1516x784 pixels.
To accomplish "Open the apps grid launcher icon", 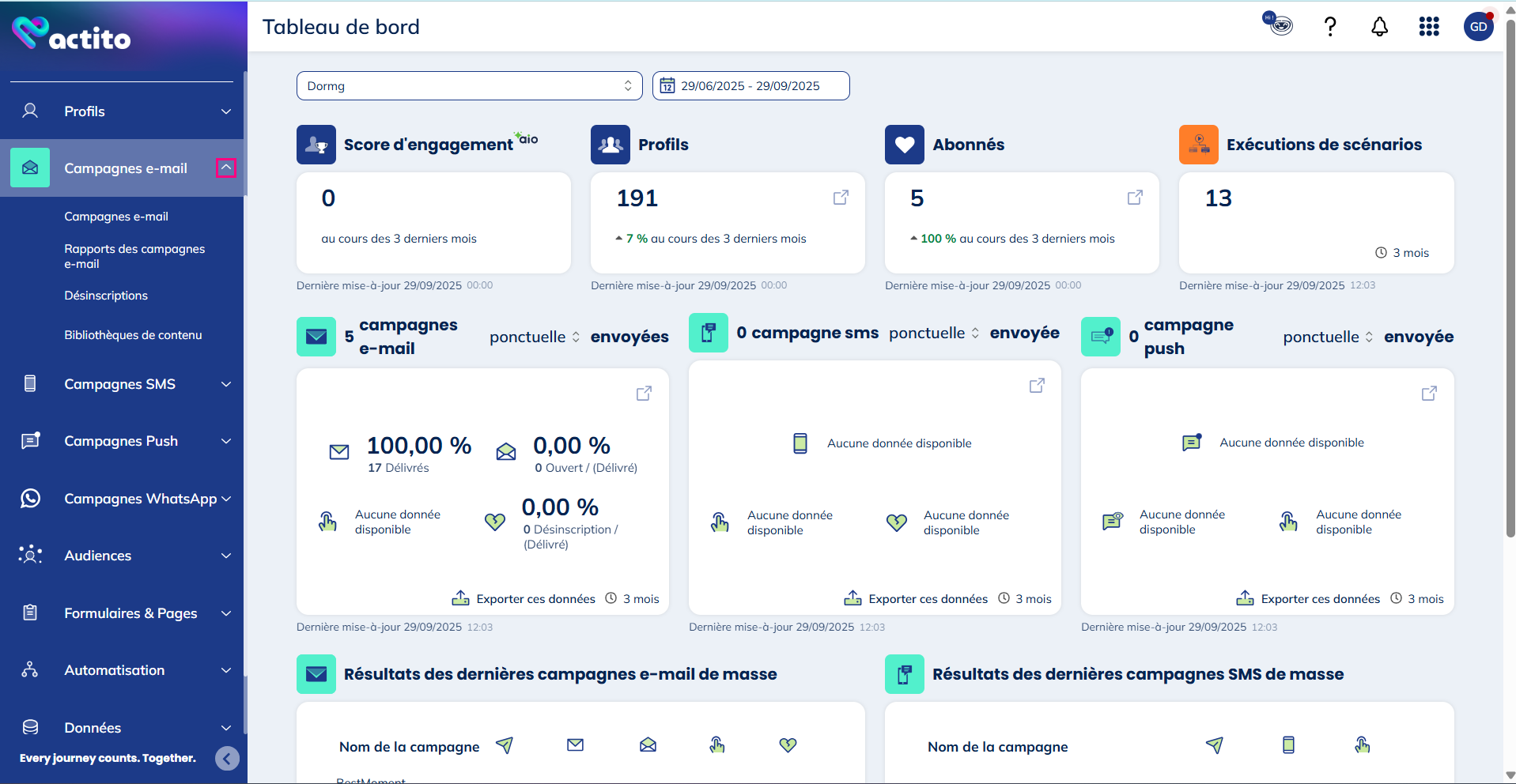I will click(1428, 27).
